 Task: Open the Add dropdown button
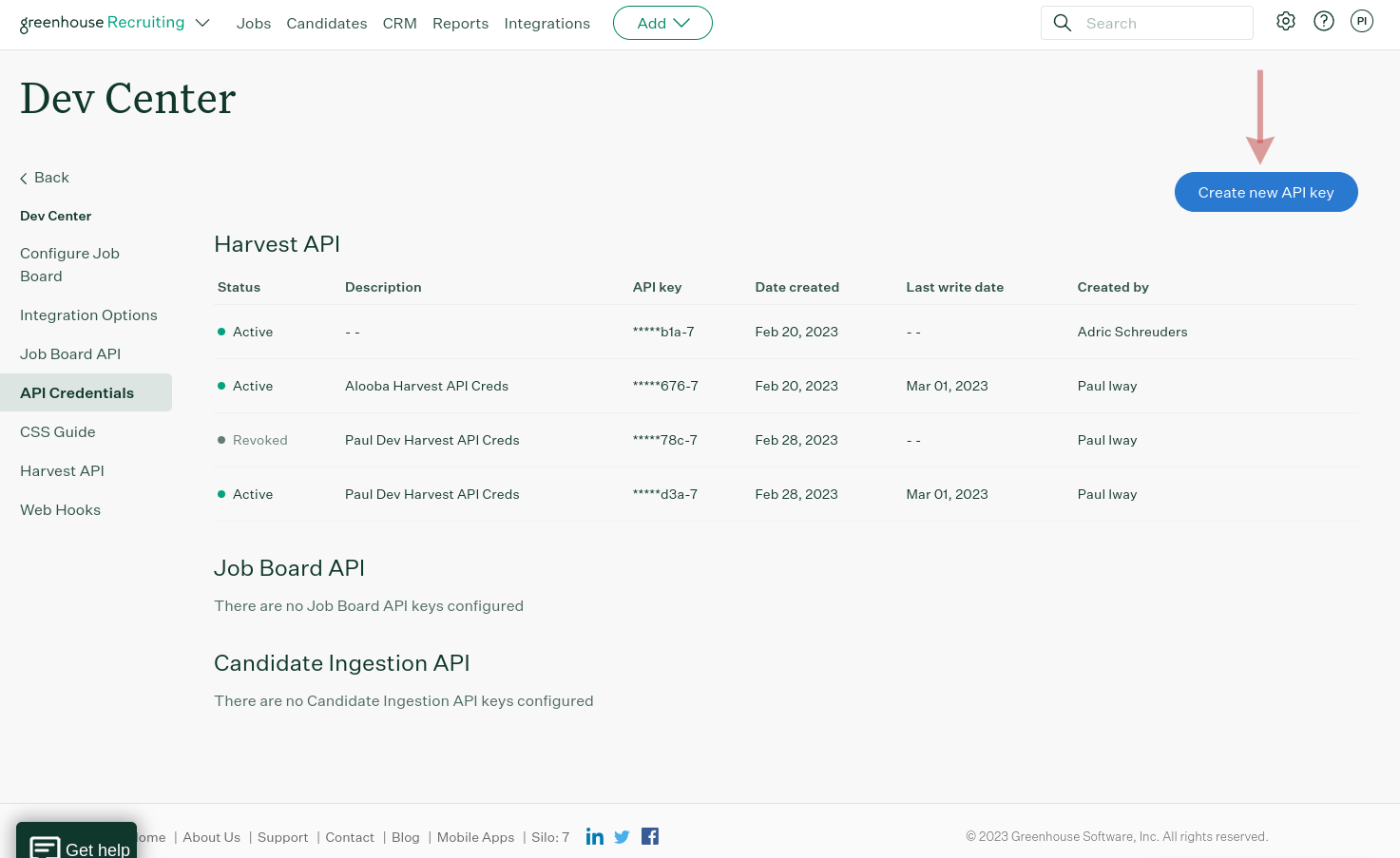click(662, 23)
